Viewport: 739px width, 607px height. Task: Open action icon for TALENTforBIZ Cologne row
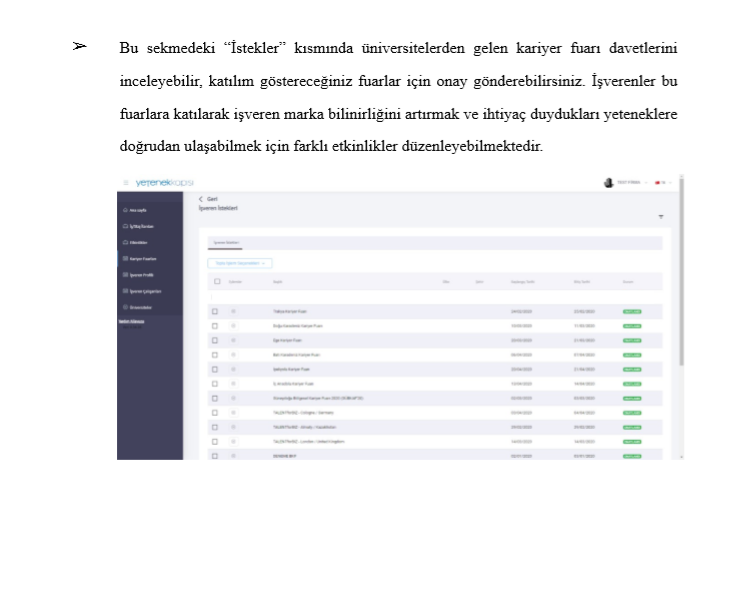(x=233, y=413)
